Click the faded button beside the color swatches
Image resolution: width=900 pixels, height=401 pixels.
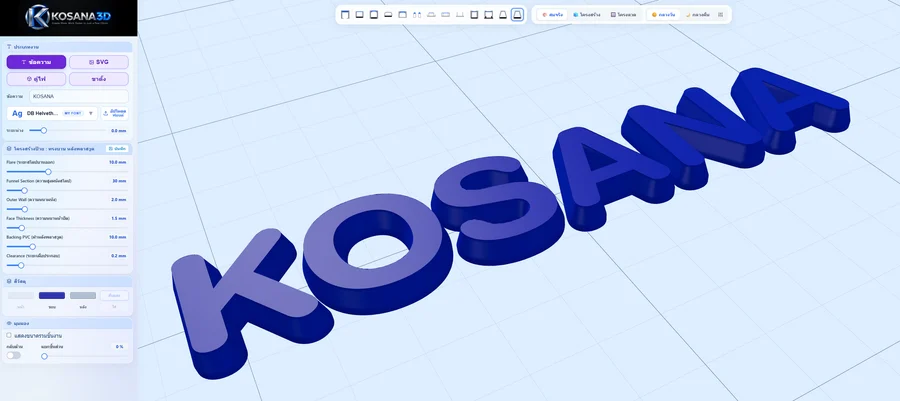[114, 295]
